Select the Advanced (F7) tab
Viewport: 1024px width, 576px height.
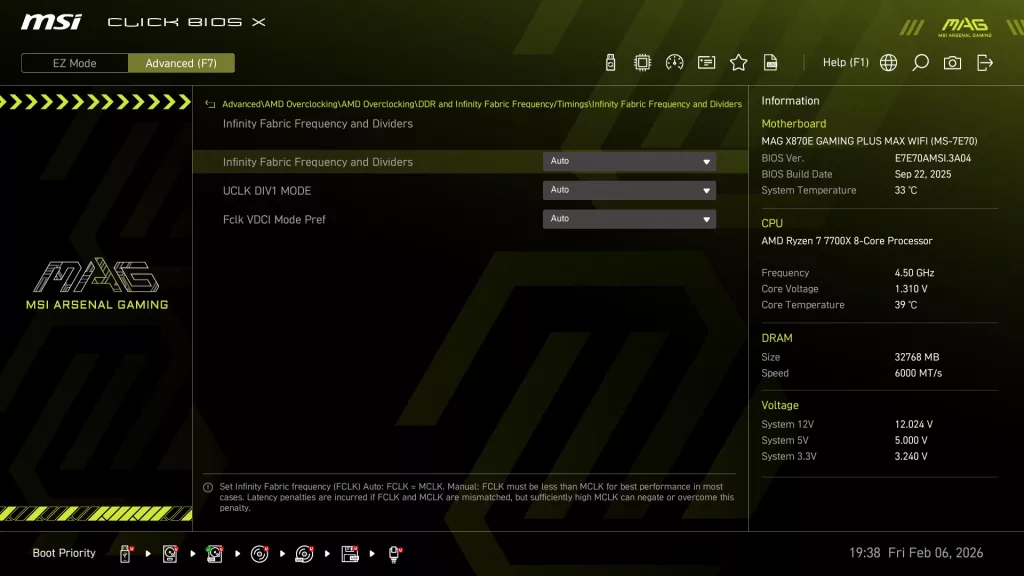[181, 63]
